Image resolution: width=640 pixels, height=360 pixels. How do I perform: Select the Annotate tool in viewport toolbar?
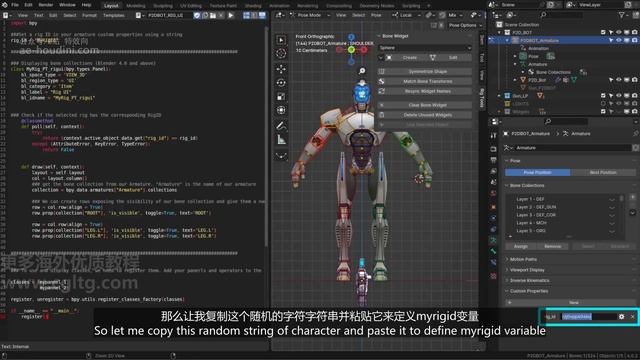[x=281, y=126]
